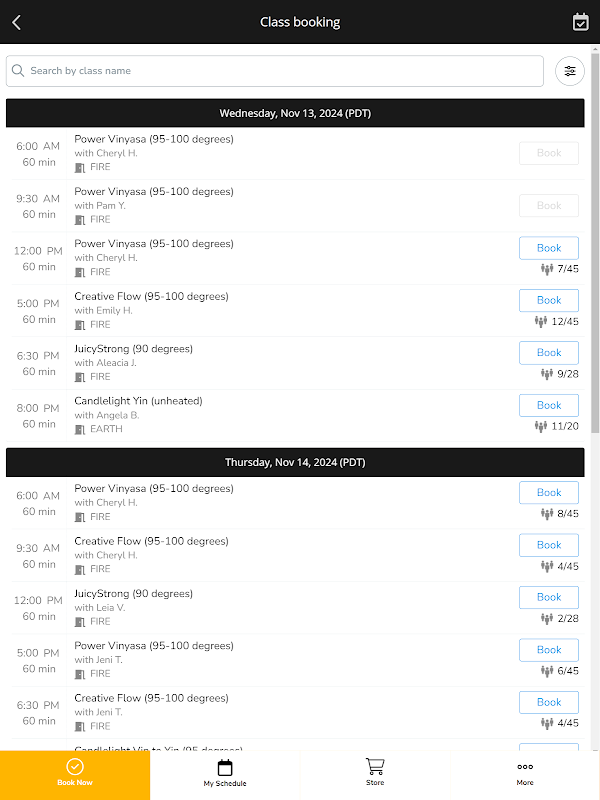Image resolution: width=600 pixels, height=800 pixels.
Task: Open Candlelight Yin (unheated) class details
Action: [138, 401]
